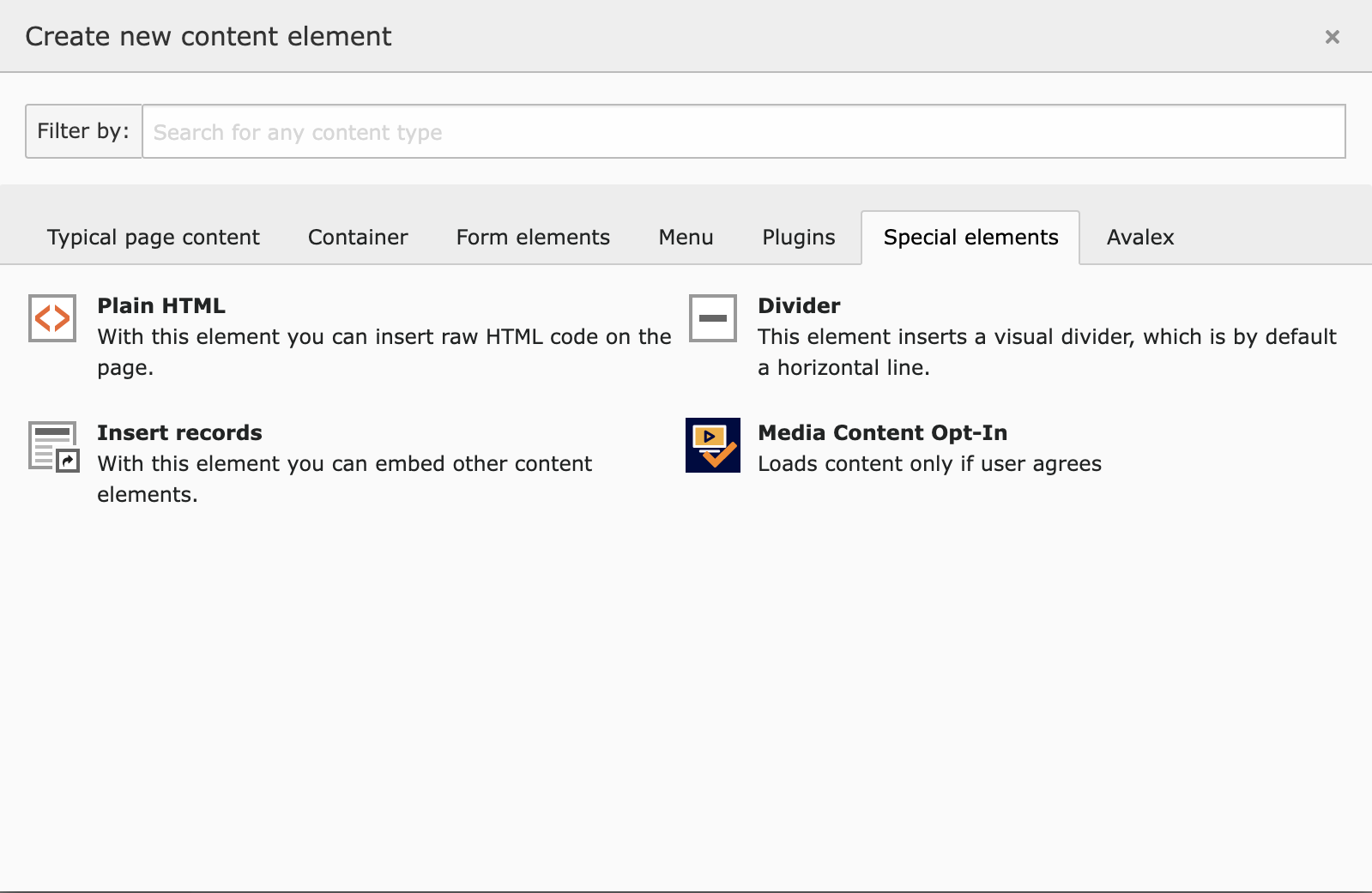Screen dimensions: 1372x893
Task: Click the Divider element icon
Action: (x=713, y=318)
